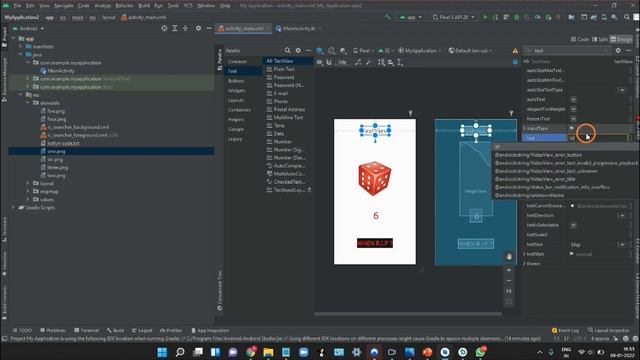Run the app with the green play button
640x360 pixels.
(x=485, y=17)
